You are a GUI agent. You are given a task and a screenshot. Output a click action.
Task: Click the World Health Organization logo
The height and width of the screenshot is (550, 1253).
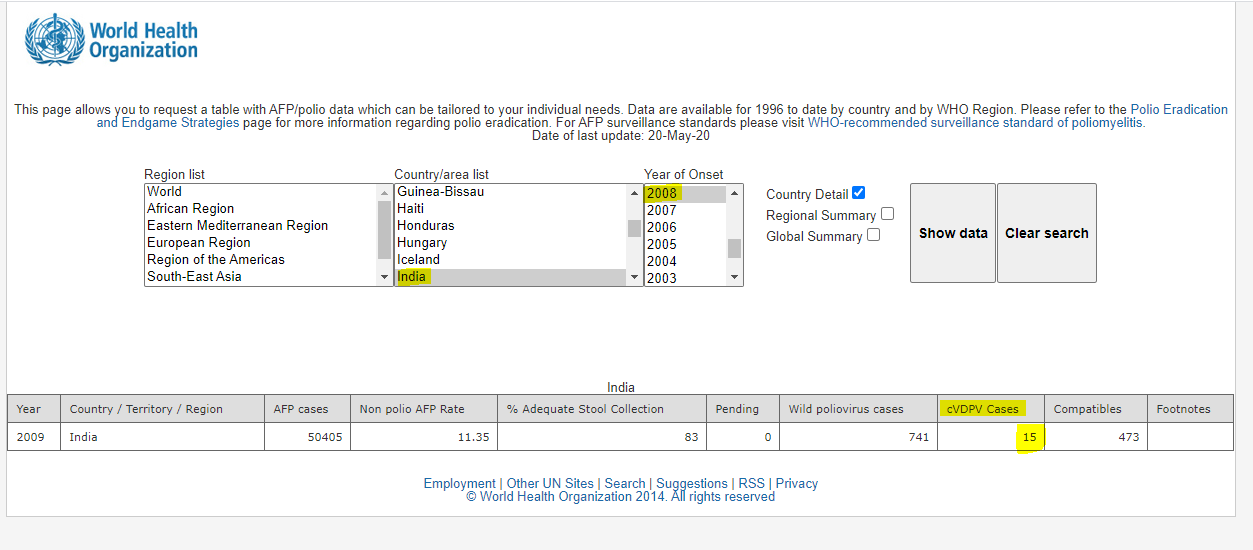point(111,40)
